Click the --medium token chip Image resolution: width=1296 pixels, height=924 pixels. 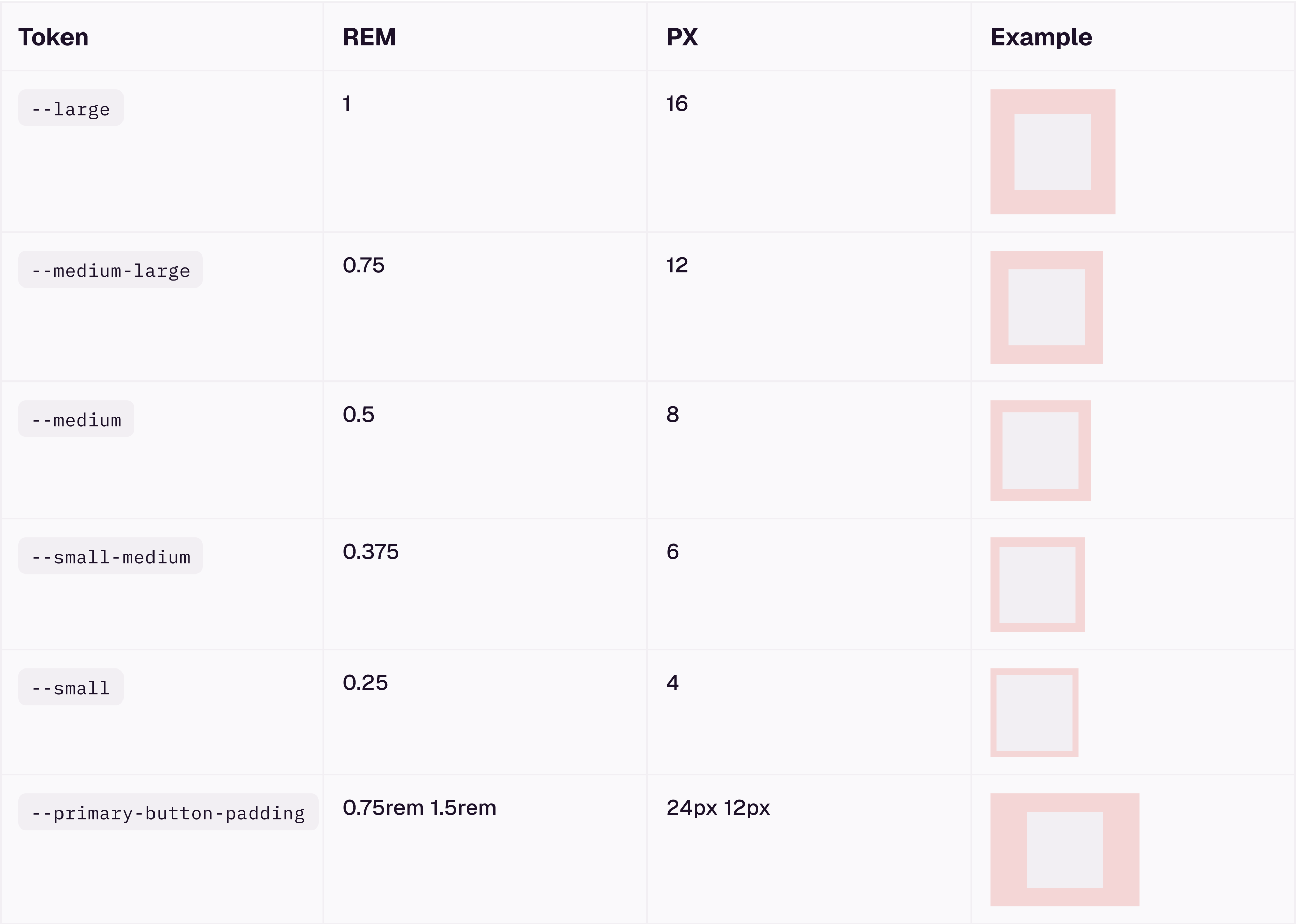(x=76, y=419)
